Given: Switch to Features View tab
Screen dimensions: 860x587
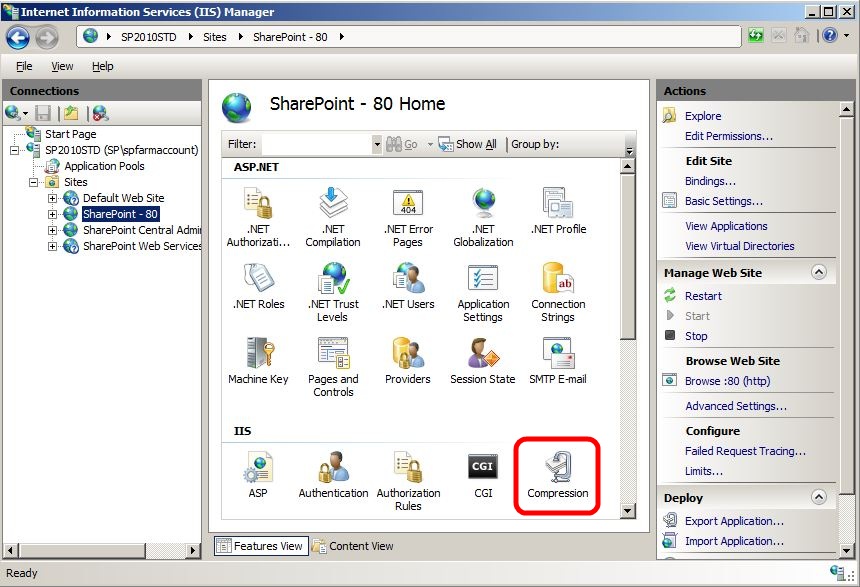Looking at the screenshot, I should pyautogui.click(x=261, y=546).
